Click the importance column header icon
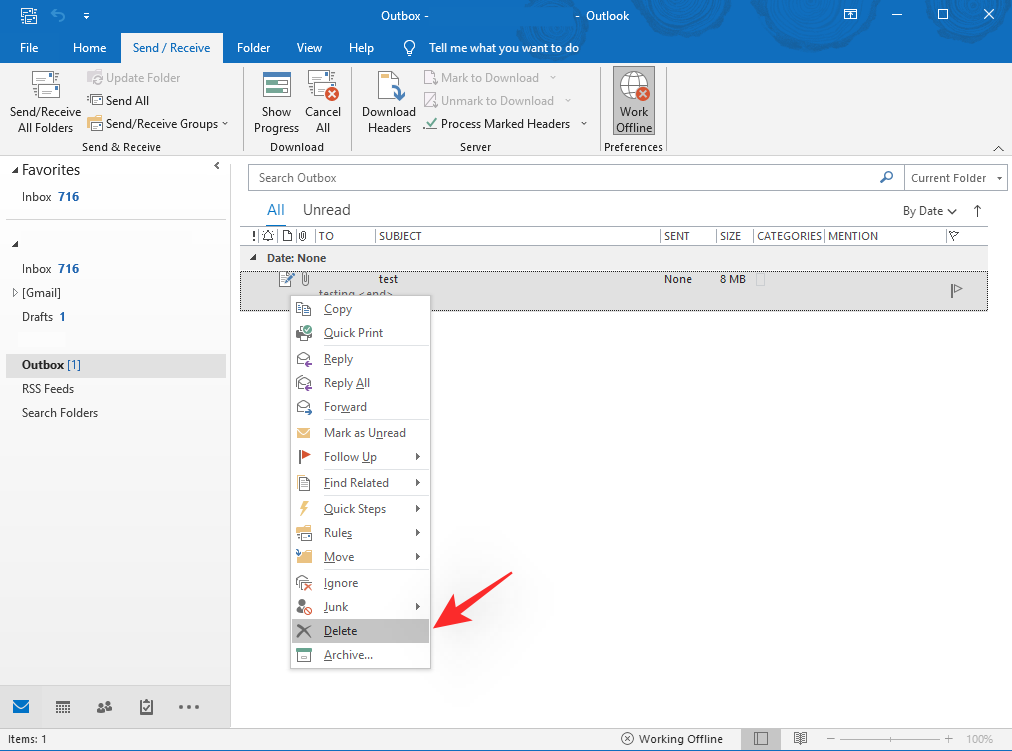 [x=254, y=236]
